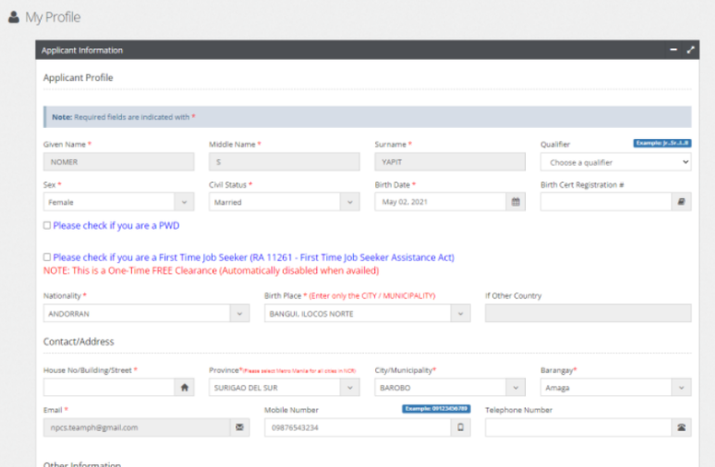
Task: Click the telephone icon beside Telephone Number
Action: point(681,428)
